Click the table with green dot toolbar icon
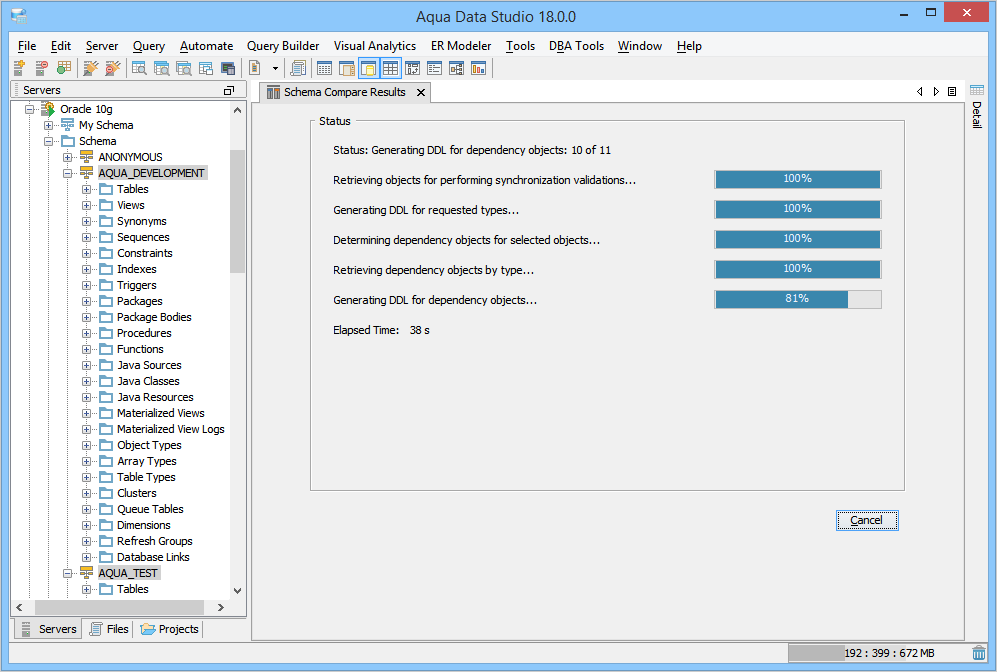Image resolution: width=997 pixels, height=672 pixels. click(x=64, y=68)
